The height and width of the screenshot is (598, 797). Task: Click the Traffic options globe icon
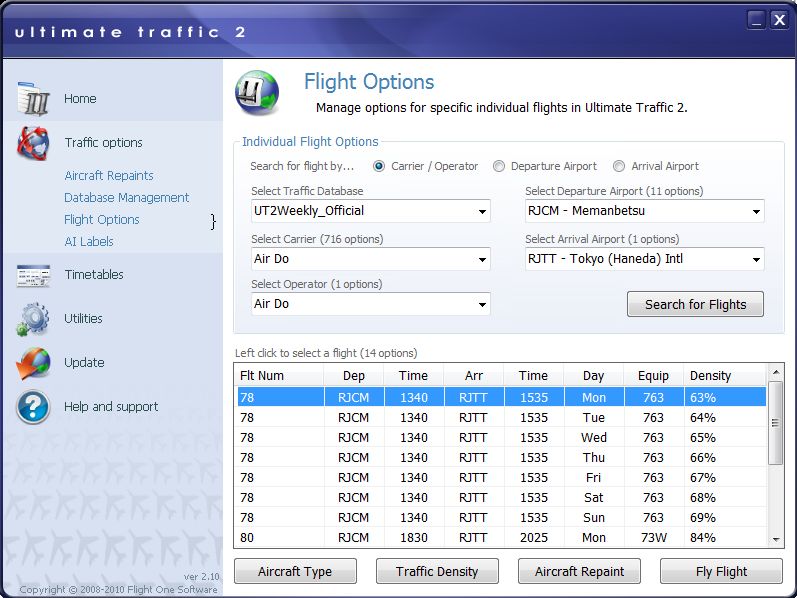click(x=33, y=143)
